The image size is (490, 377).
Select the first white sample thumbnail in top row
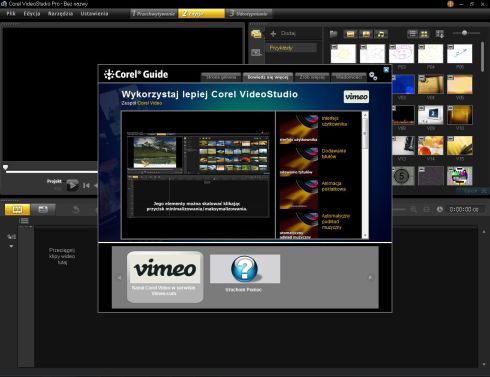[343, 53]
